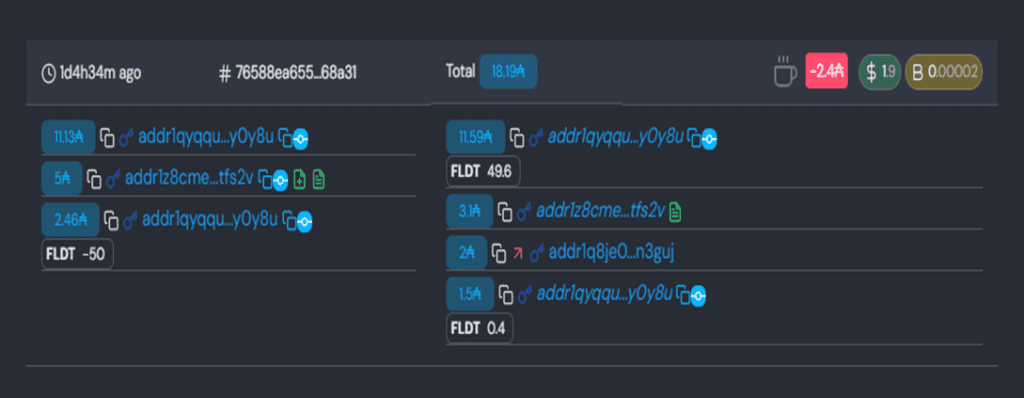Click the green document icon with the plus sign
The image size is (1024, 398).
tap(300, 178)
